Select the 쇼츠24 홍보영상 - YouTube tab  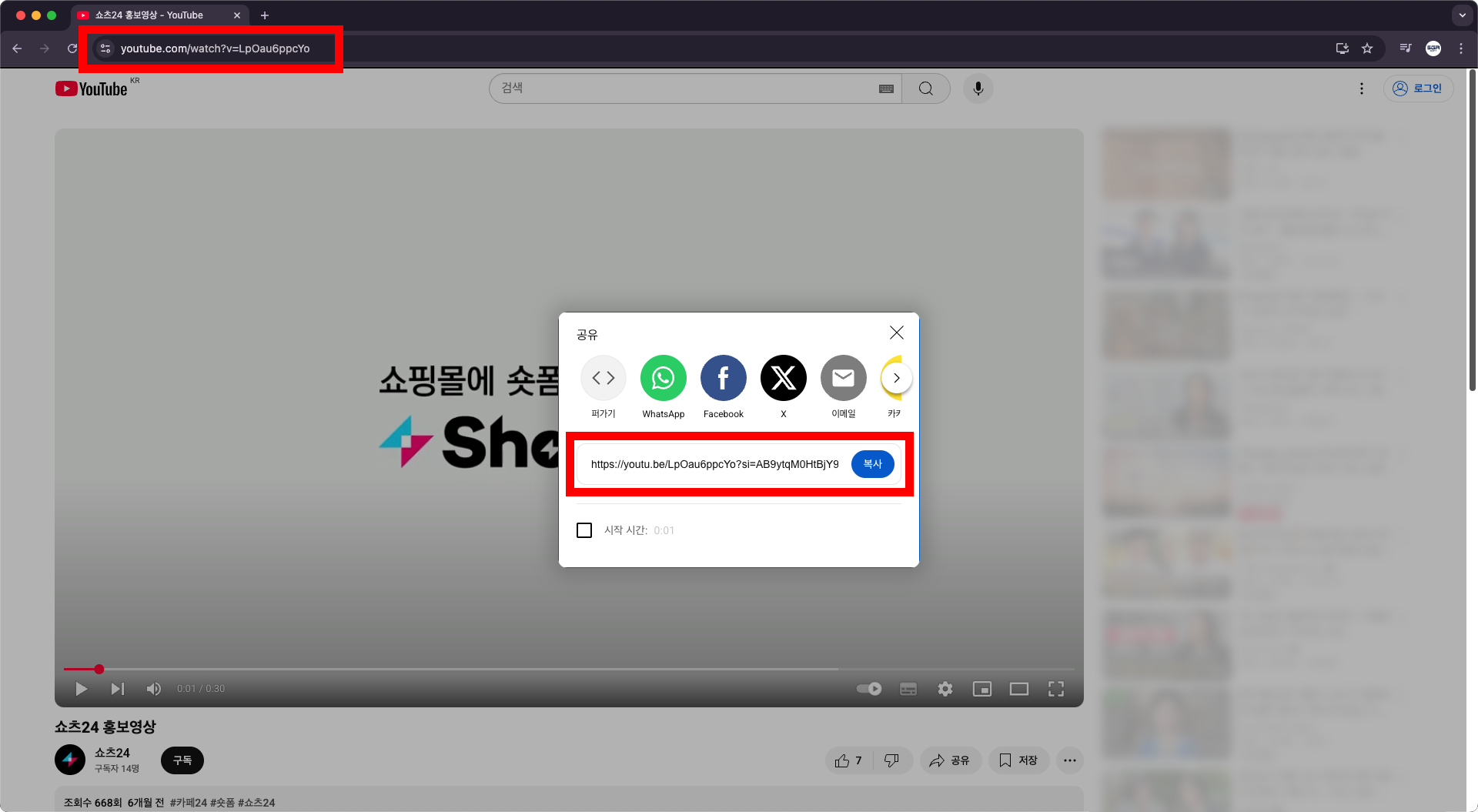coord(159,15)
